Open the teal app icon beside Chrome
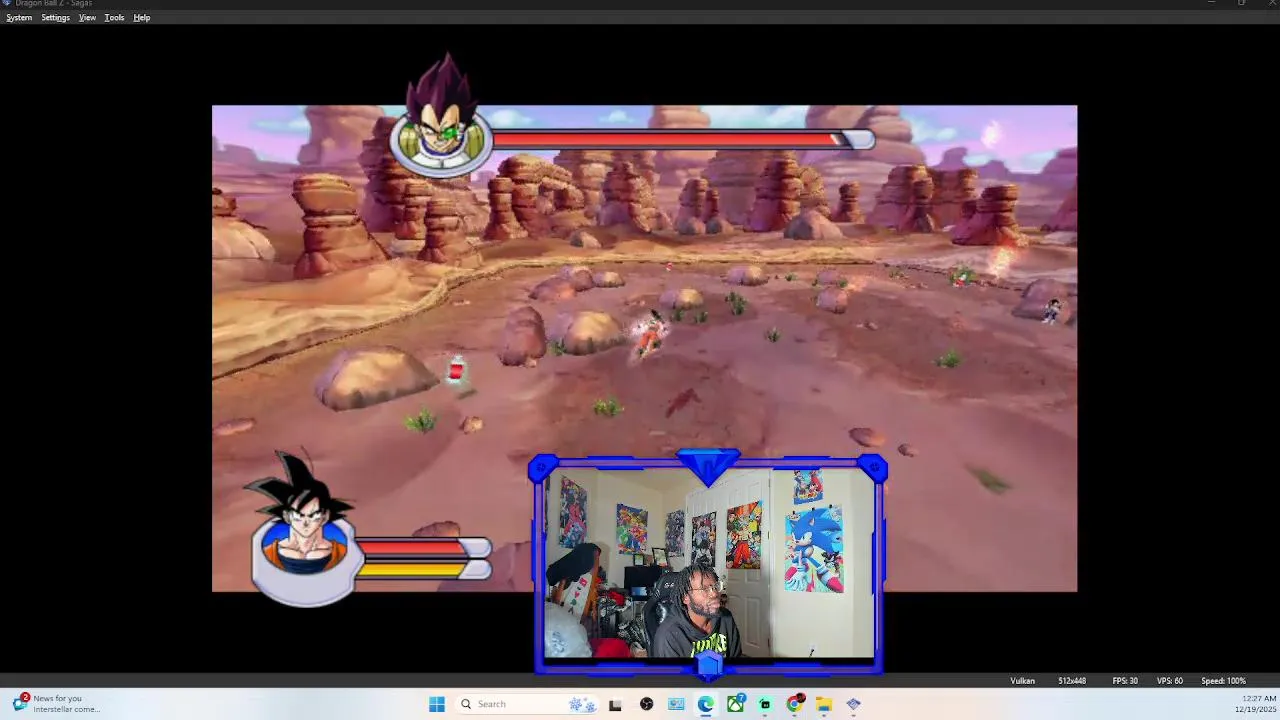 (765, 704)
